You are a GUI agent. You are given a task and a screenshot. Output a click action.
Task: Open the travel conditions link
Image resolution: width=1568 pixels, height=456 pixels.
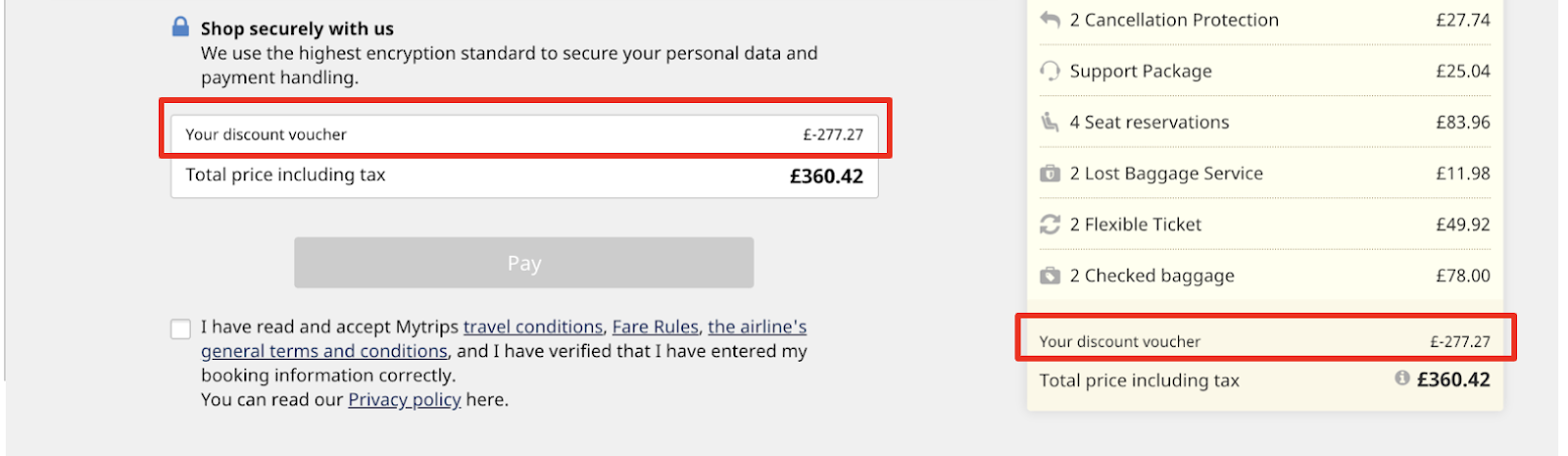pos(533,327)
